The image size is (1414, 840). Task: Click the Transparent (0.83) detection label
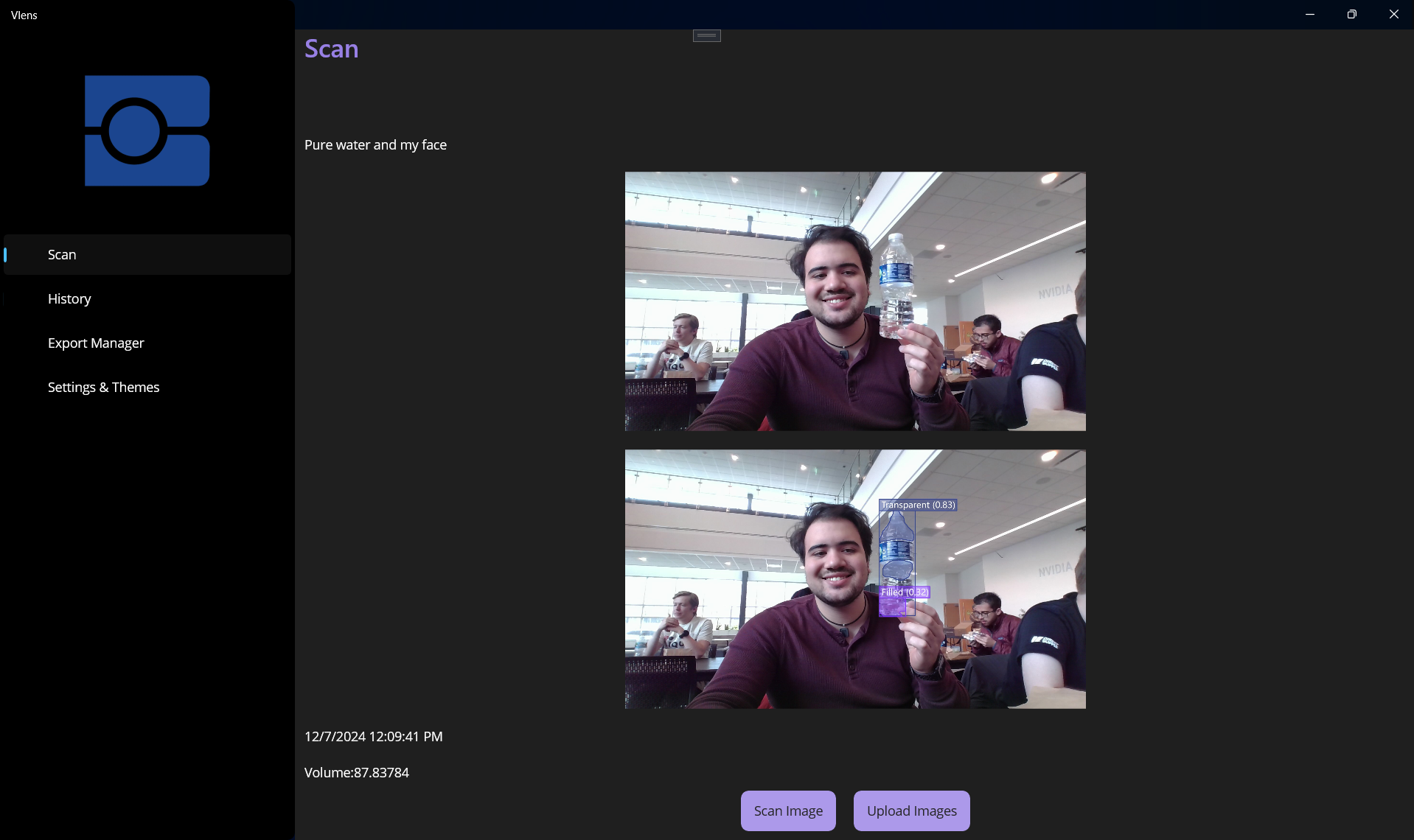click(918, 505)
